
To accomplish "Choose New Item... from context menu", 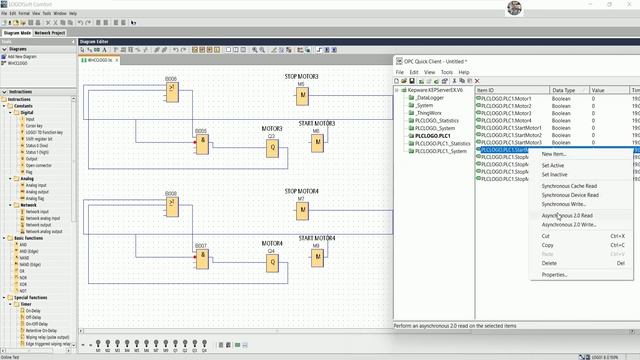I will (553, 154).
